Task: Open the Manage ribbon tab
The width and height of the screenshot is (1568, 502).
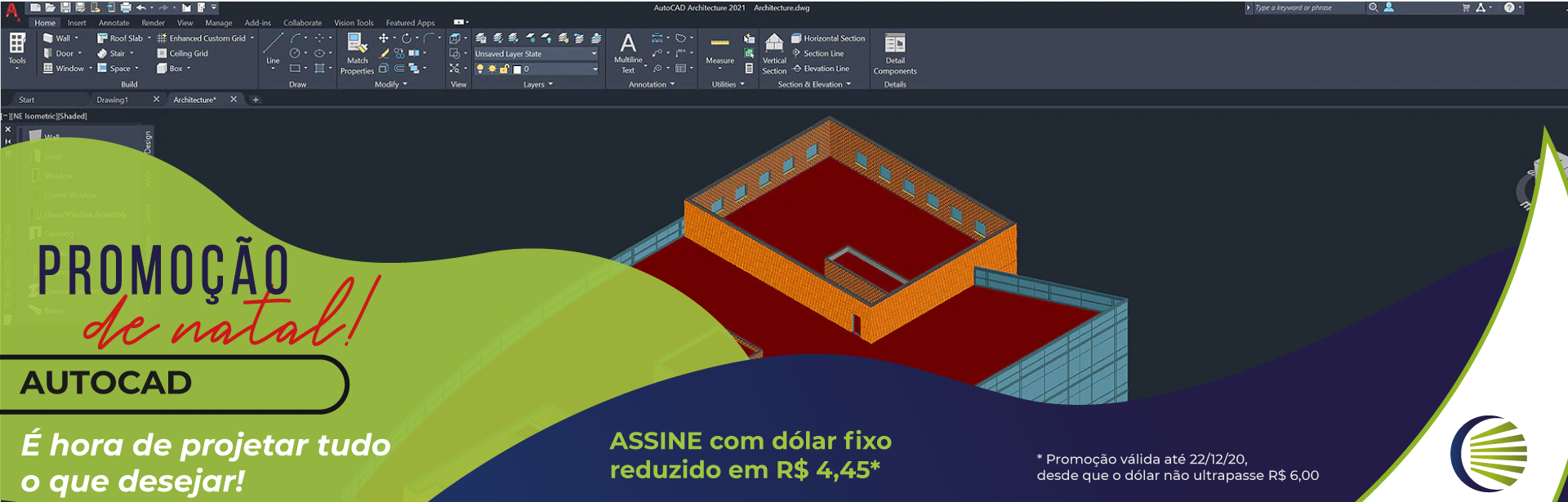Action: pyautogui.click(x=219, y=23)
